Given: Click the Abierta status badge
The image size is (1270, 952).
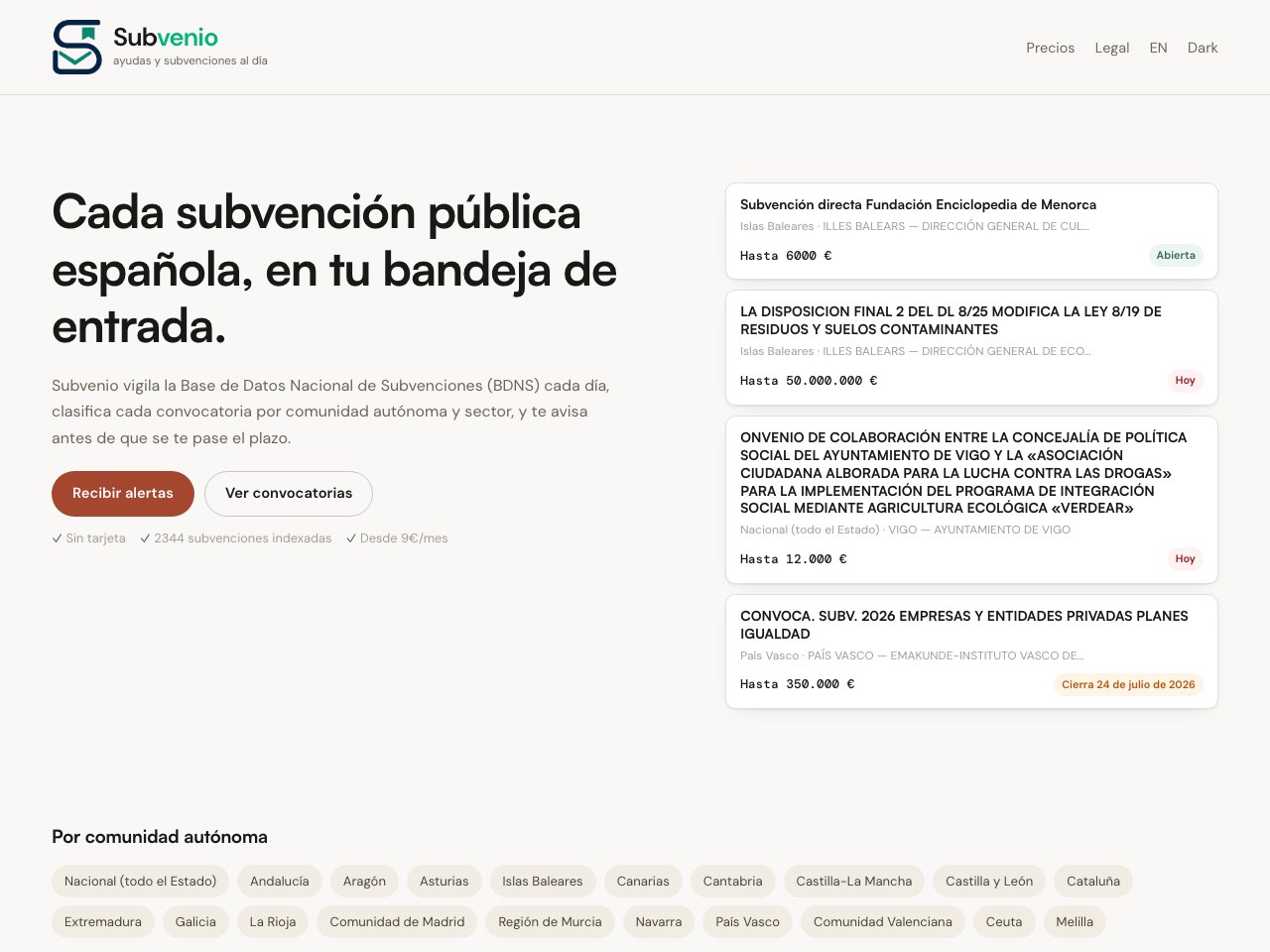Looking at the screenshot, I should [1176, 256].
